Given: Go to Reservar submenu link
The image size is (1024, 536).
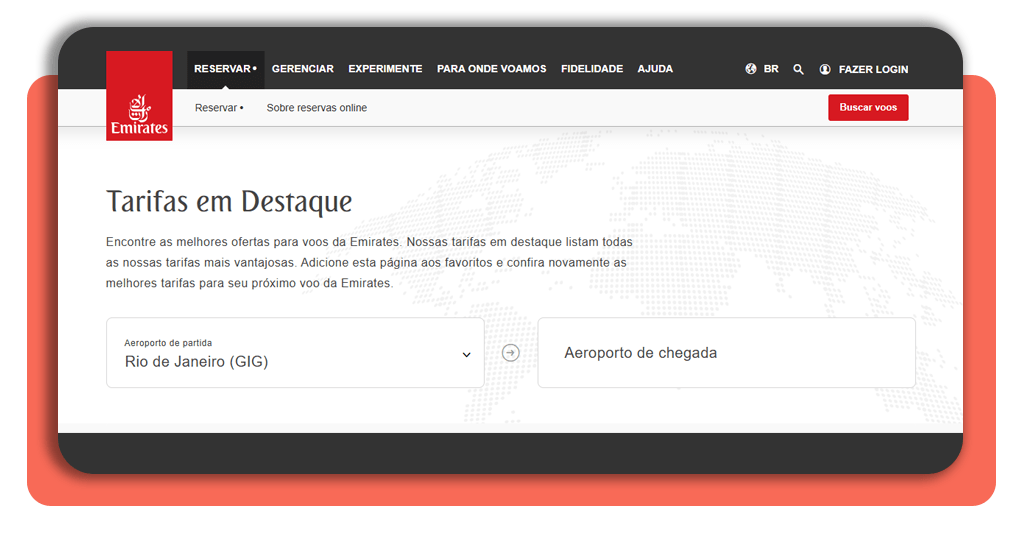Looking at the screenshot, I should tap(219, 108).
